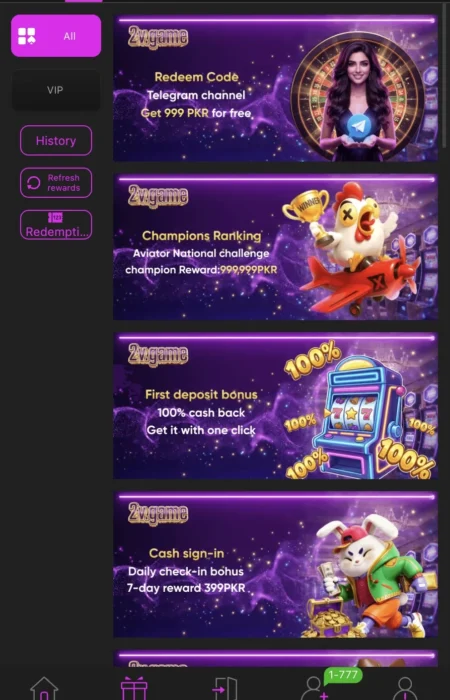Open the Redeem Code Telegram channel banner
The image size is (450, 700).
click(275, 88)
